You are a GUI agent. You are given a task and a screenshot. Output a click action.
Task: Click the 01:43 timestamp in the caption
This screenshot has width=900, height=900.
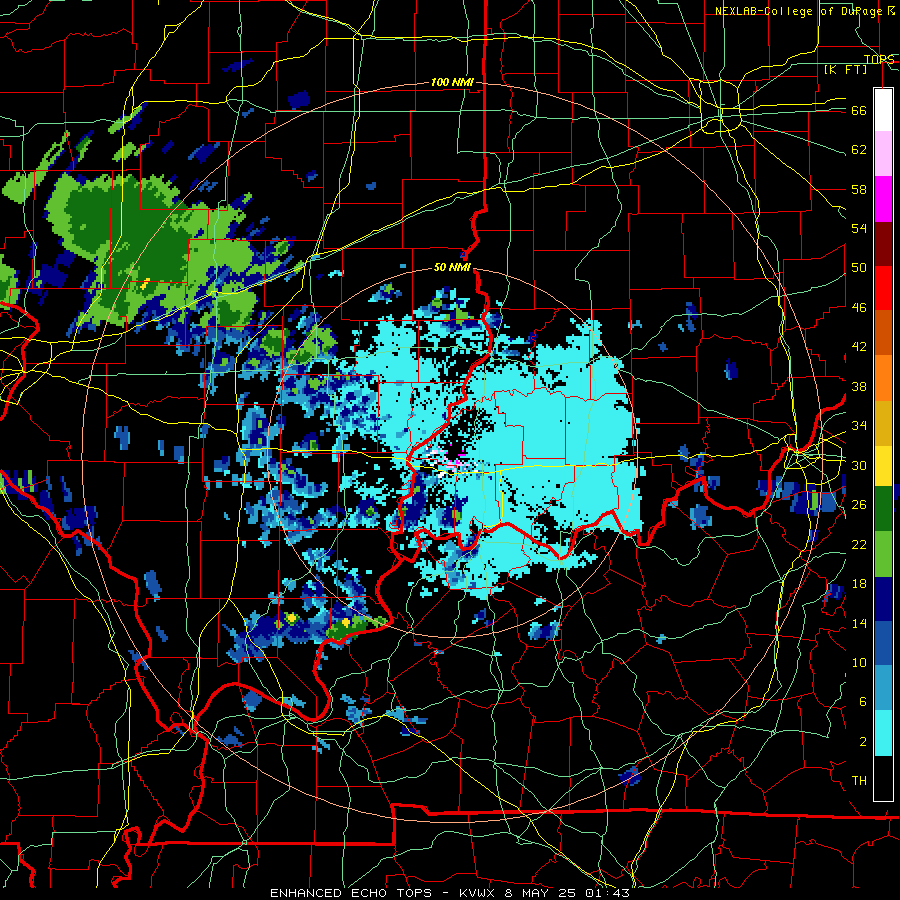[x=606, y=893]
